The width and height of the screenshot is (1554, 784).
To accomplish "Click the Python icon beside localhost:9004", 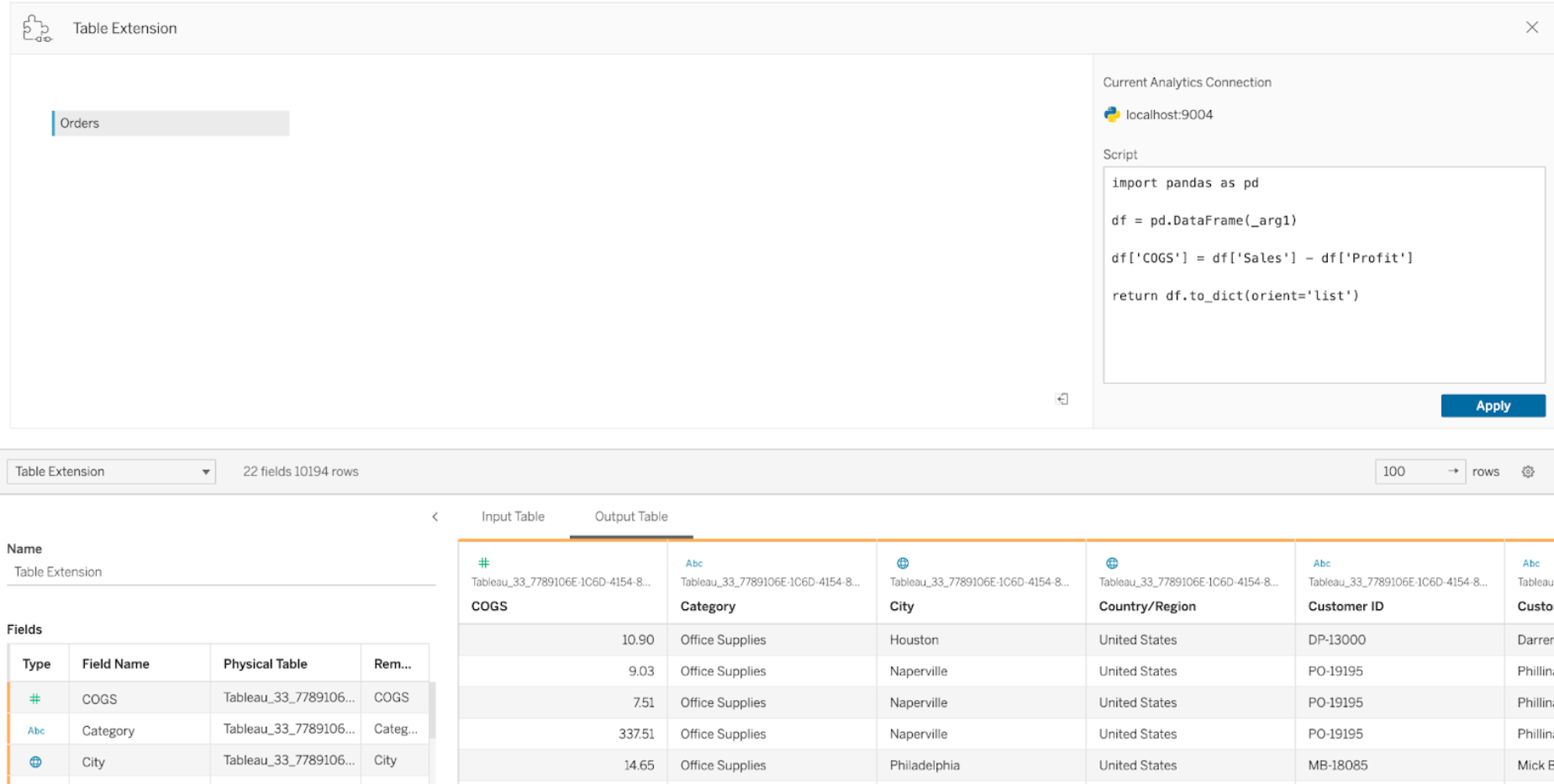I will point(1111,114).
